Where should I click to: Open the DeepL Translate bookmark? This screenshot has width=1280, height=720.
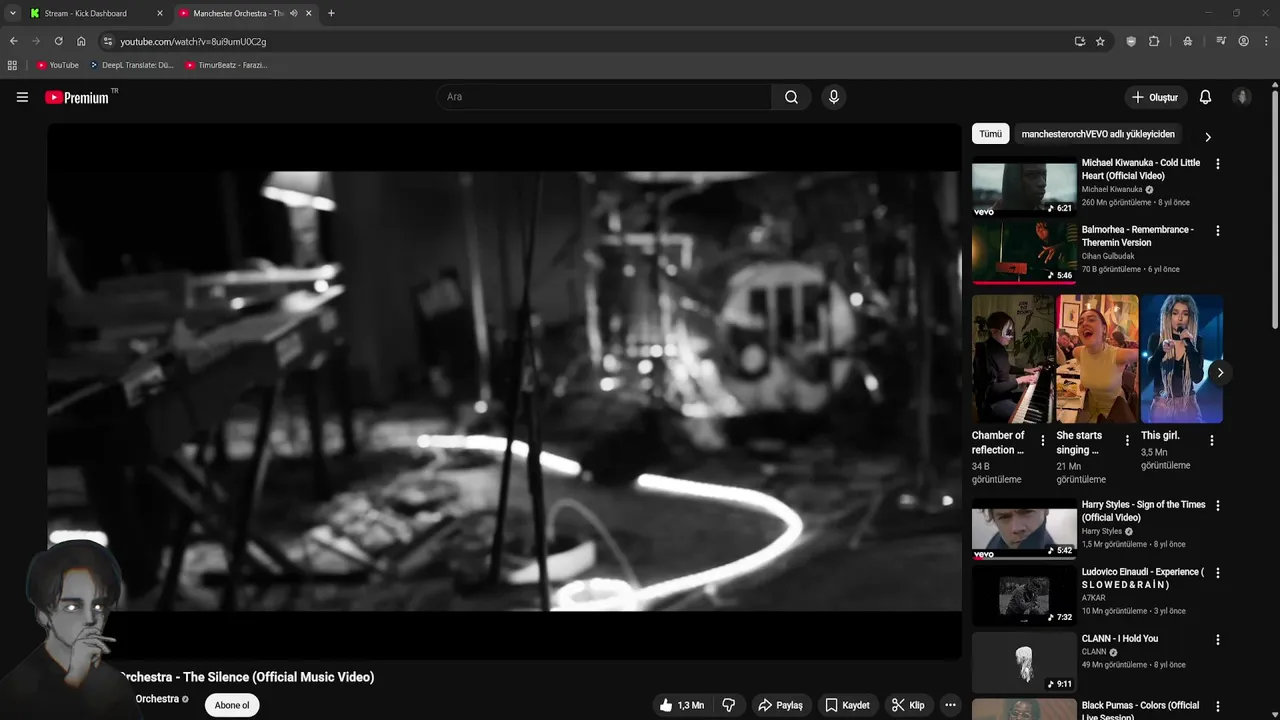pos(131,65)
